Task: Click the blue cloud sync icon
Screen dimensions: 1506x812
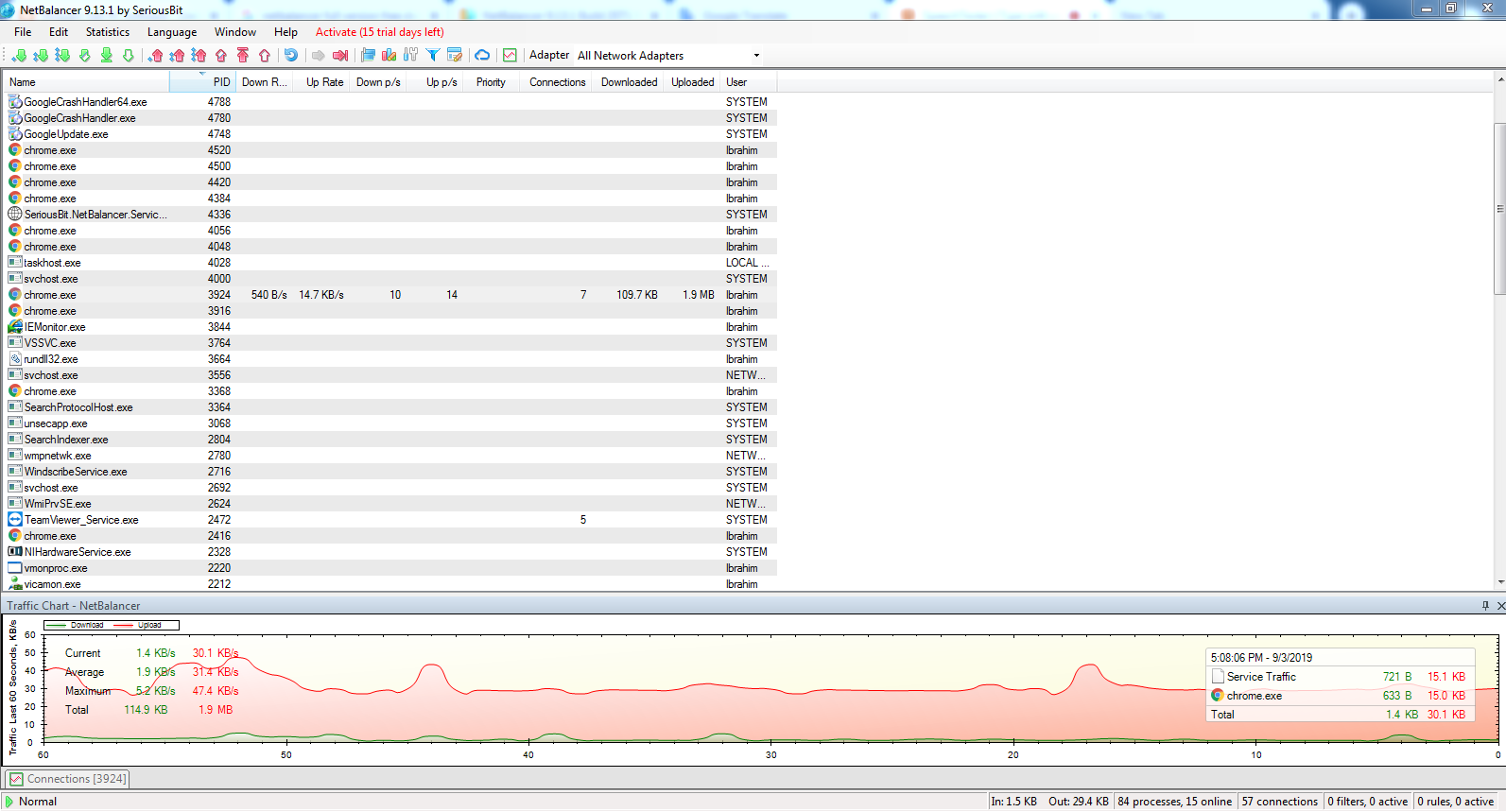Action: (x=482, y=56)
